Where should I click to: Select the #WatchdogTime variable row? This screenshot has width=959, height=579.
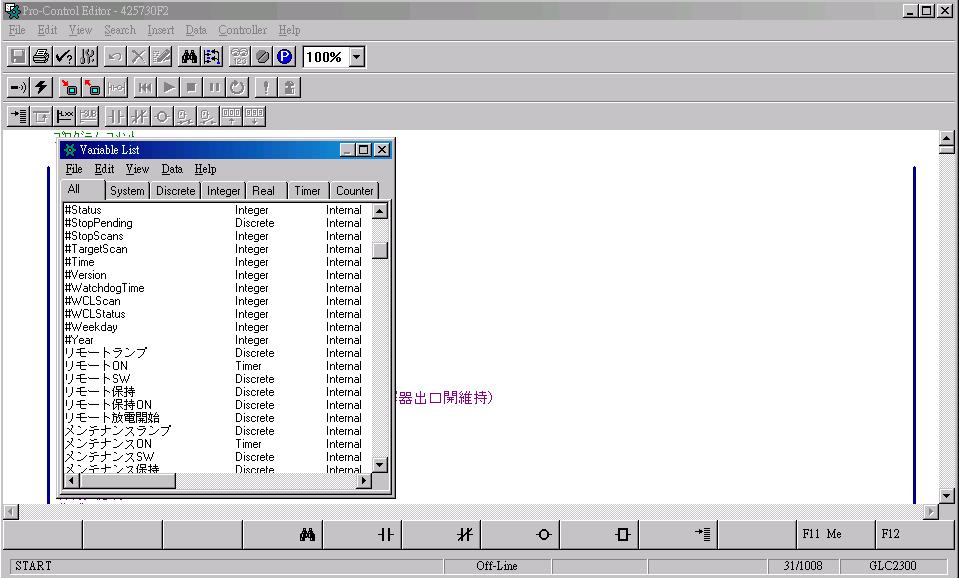click(x=104, y=288)
